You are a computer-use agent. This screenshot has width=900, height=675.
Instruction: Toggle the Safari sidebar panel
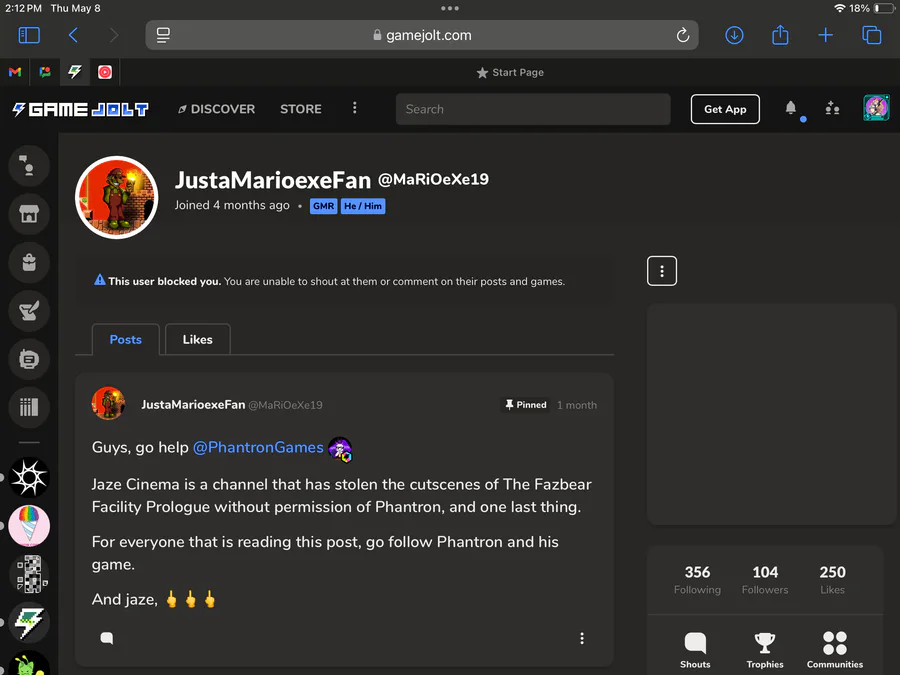click(x=29, y=35)
